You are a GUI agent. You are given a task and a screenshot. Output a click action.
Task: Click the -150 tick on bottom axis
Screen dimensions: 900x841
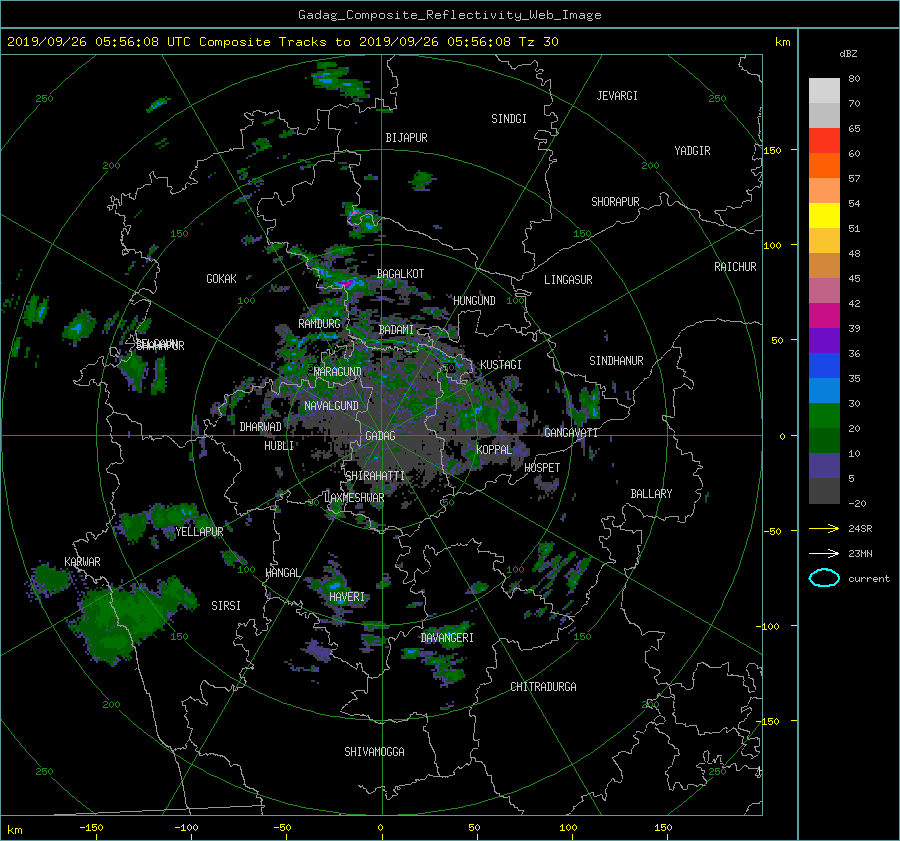[x=91, y=828]
